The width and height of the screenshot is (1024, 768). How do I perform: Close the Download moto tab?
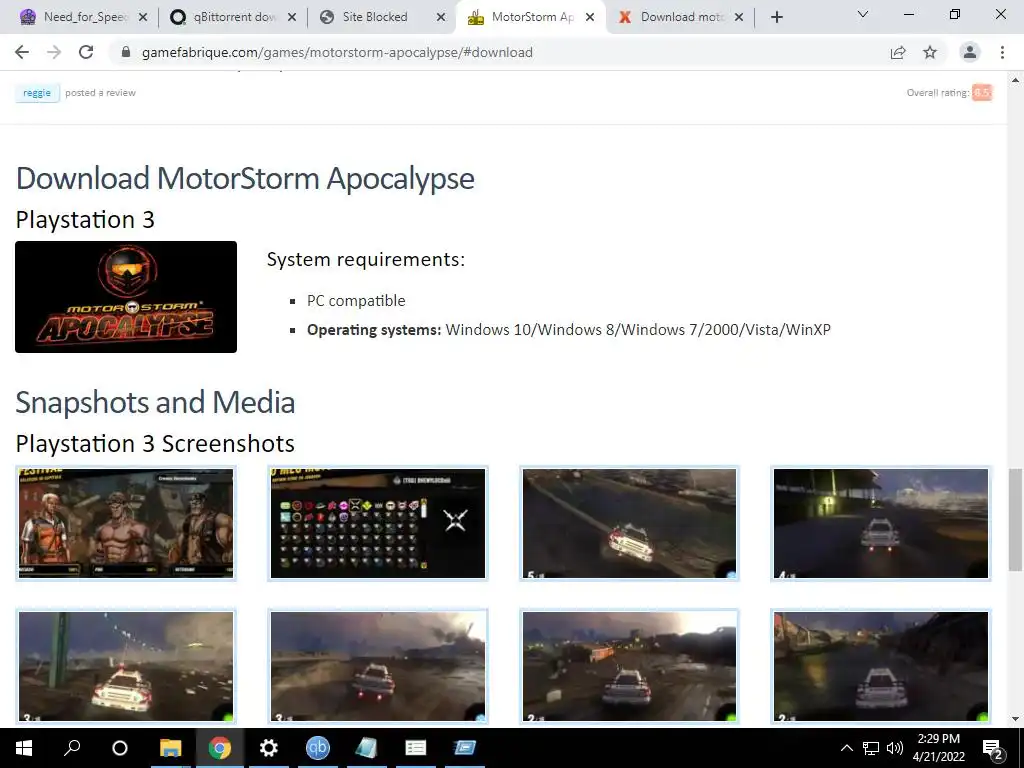coord(739,17)
